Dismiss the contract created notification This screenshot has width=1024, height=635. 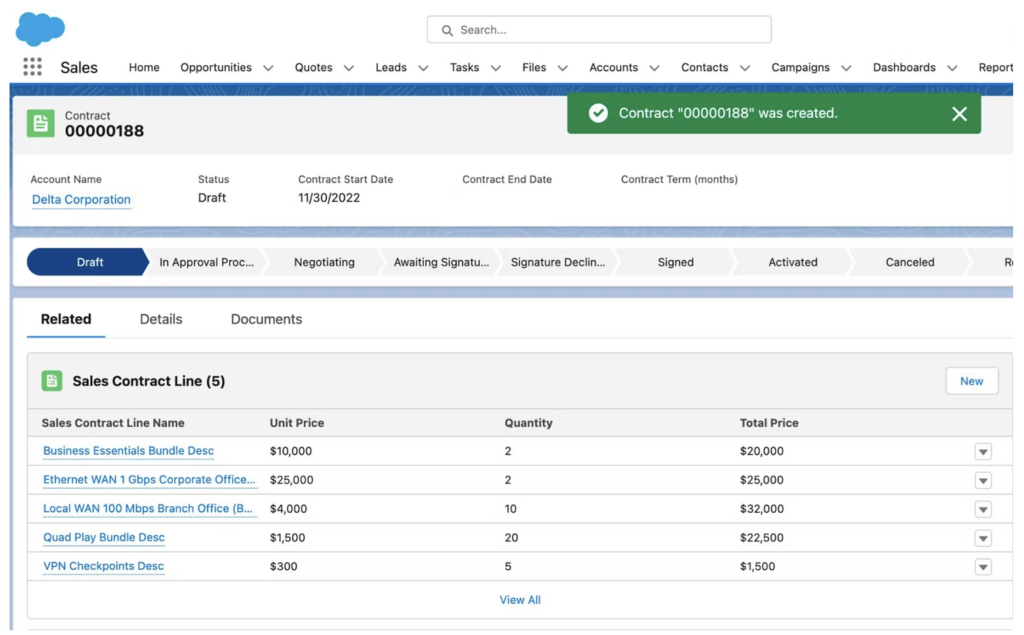click(x=959, y=114)
